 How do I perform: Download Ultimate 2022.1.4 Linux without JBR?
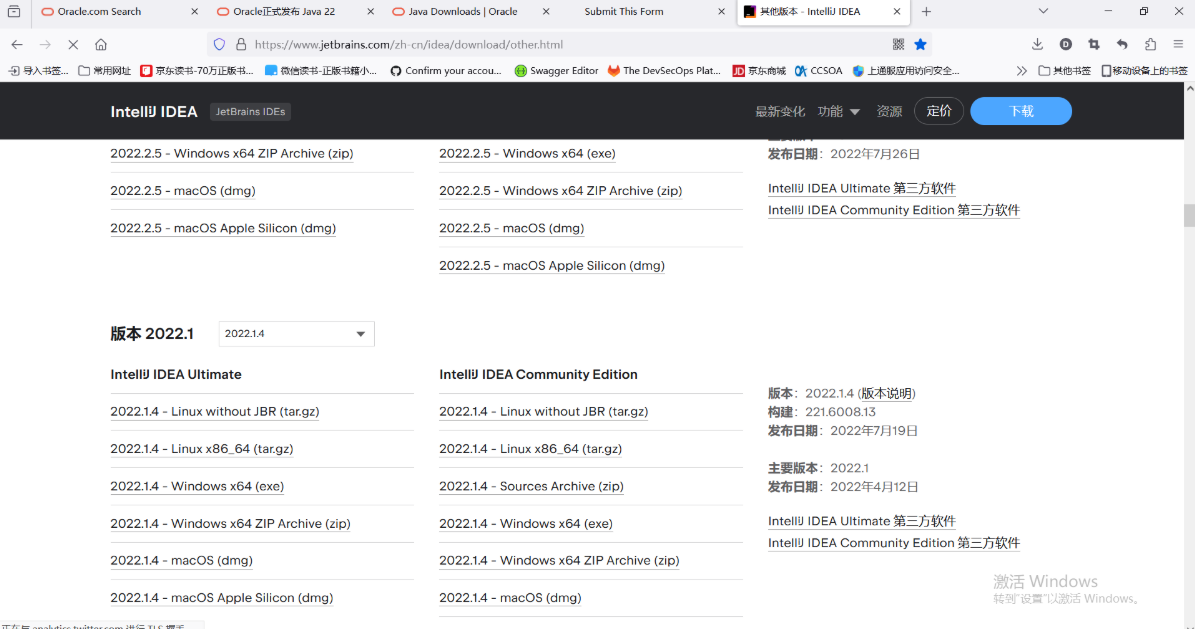point(215,412)
